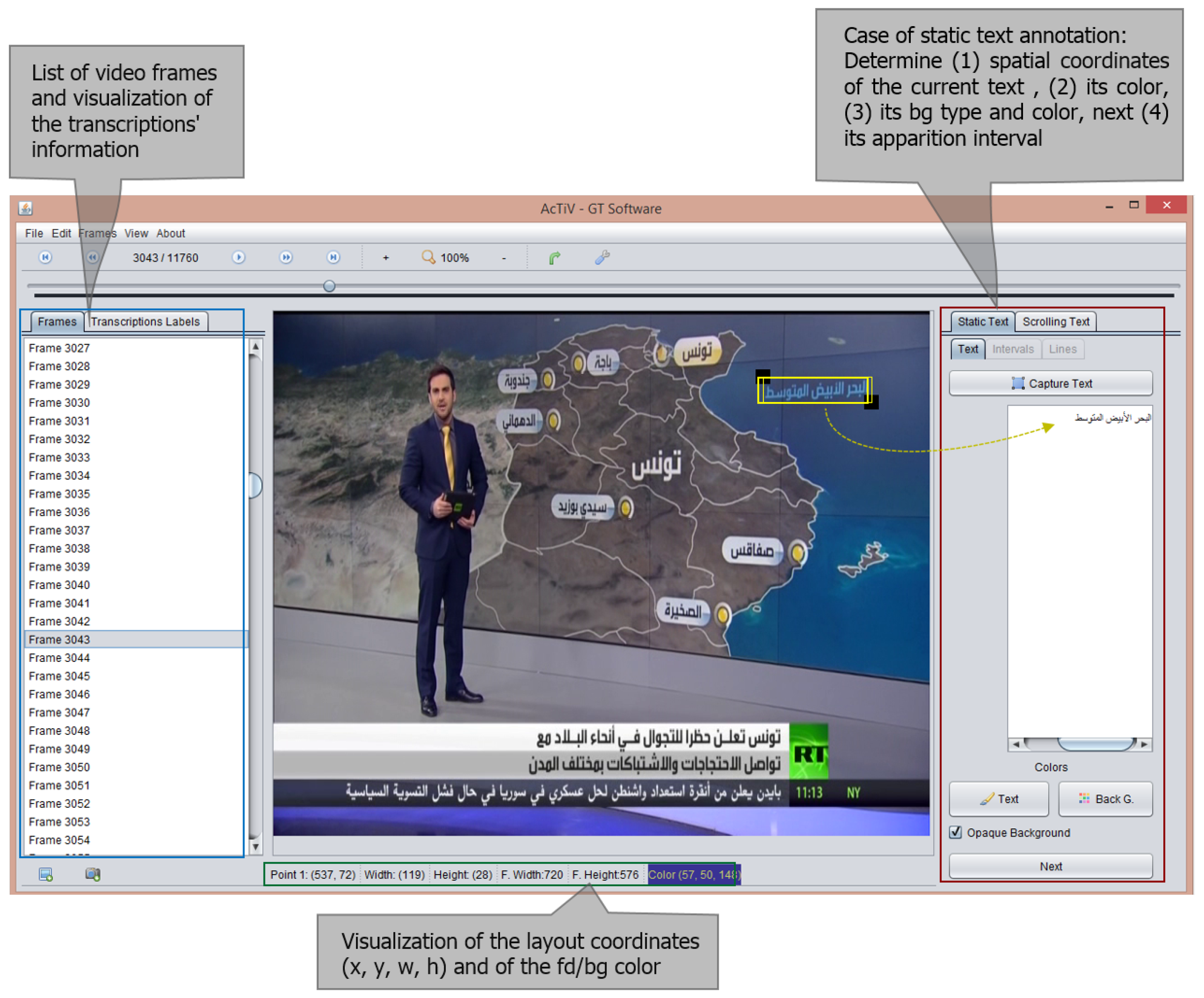Screen dimensions: 1204x998
Task: Click the Back G. color picker button
Action: point(1105,799)
